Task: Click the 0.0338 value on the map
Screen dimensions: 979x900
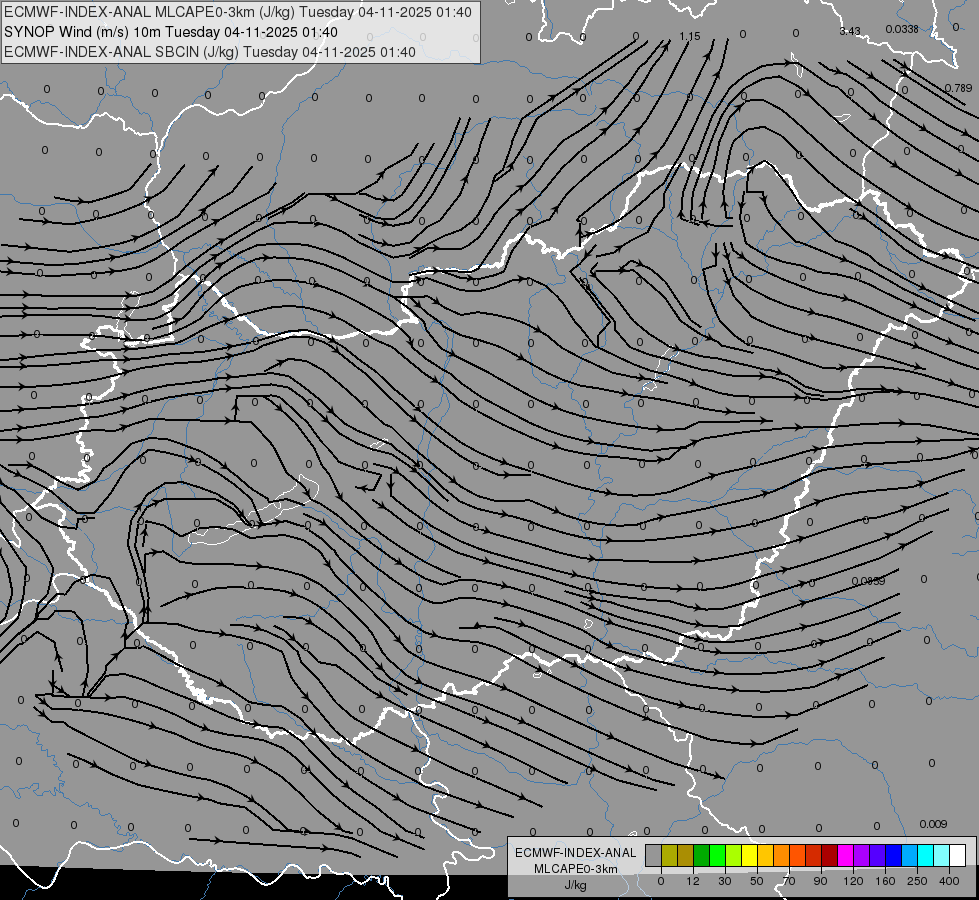Action: [902, 29]
